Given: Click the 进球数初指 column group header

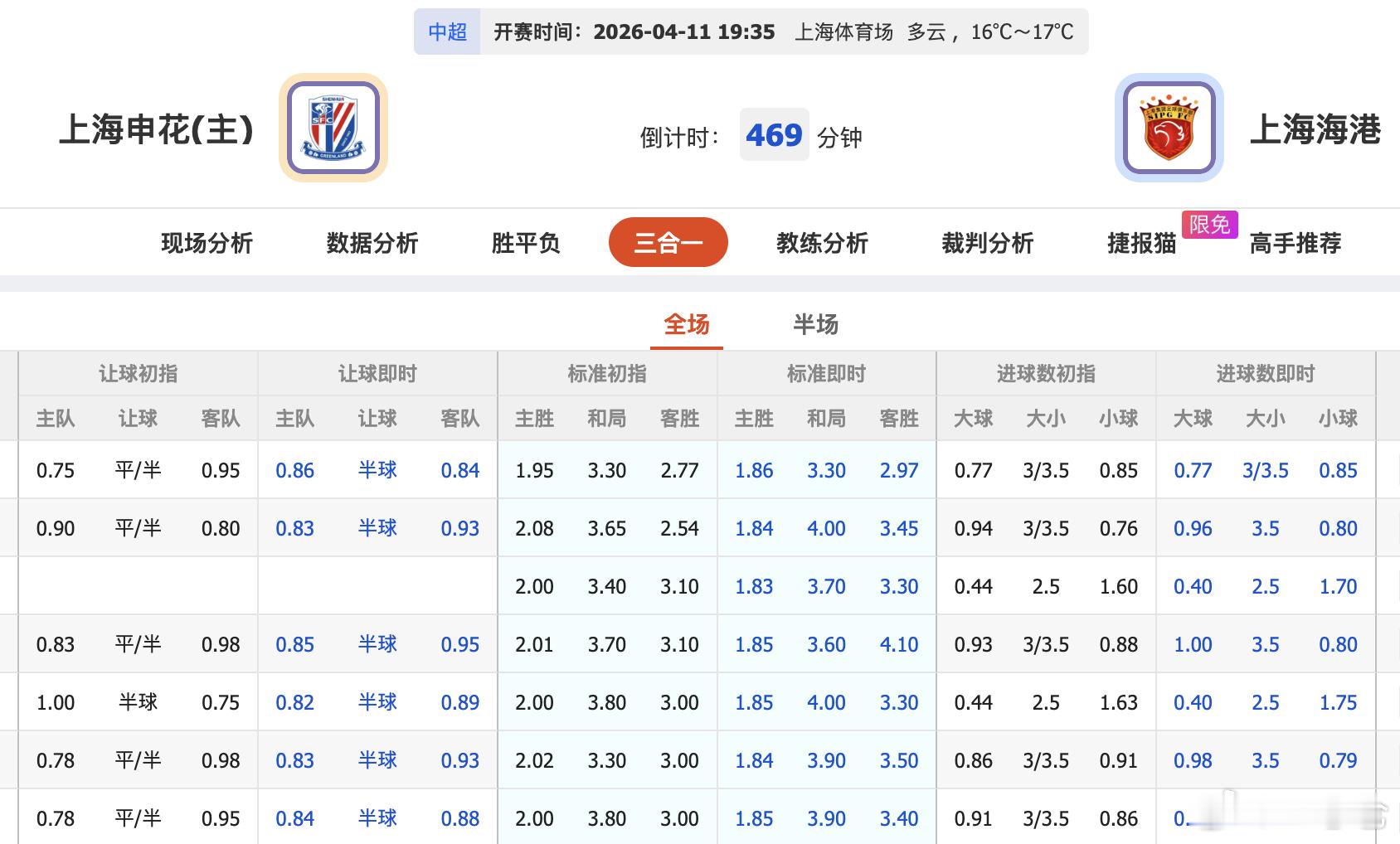Looking at the screenshot, I should (1046, 374).
